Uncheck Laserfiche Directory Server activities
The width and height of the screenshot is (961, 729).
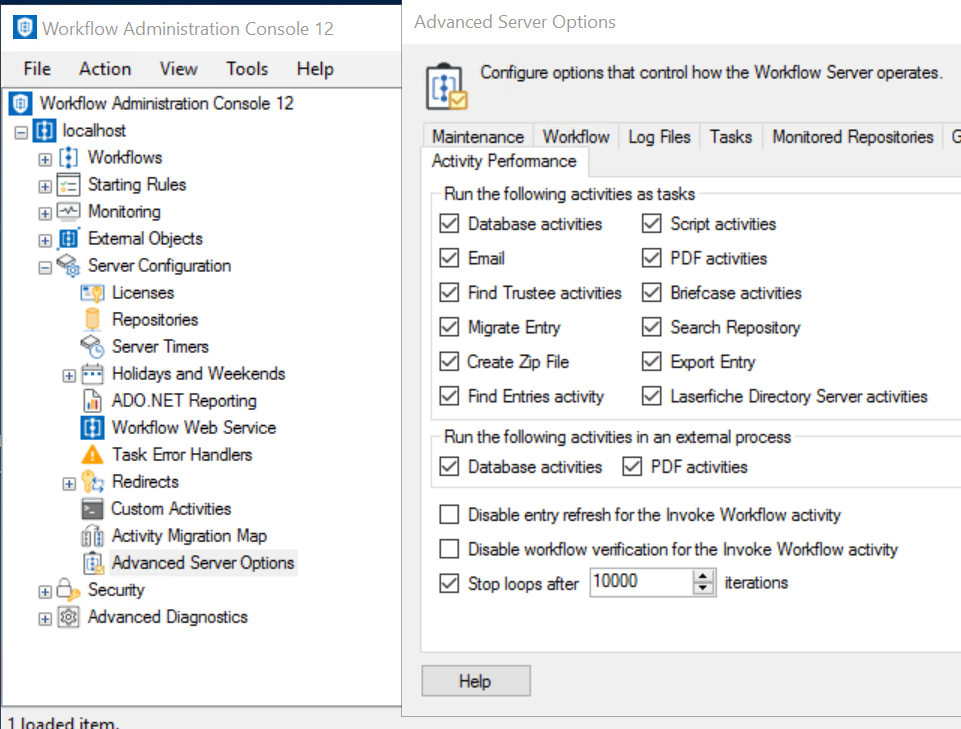pyautogui.click(x=651, y=396)
